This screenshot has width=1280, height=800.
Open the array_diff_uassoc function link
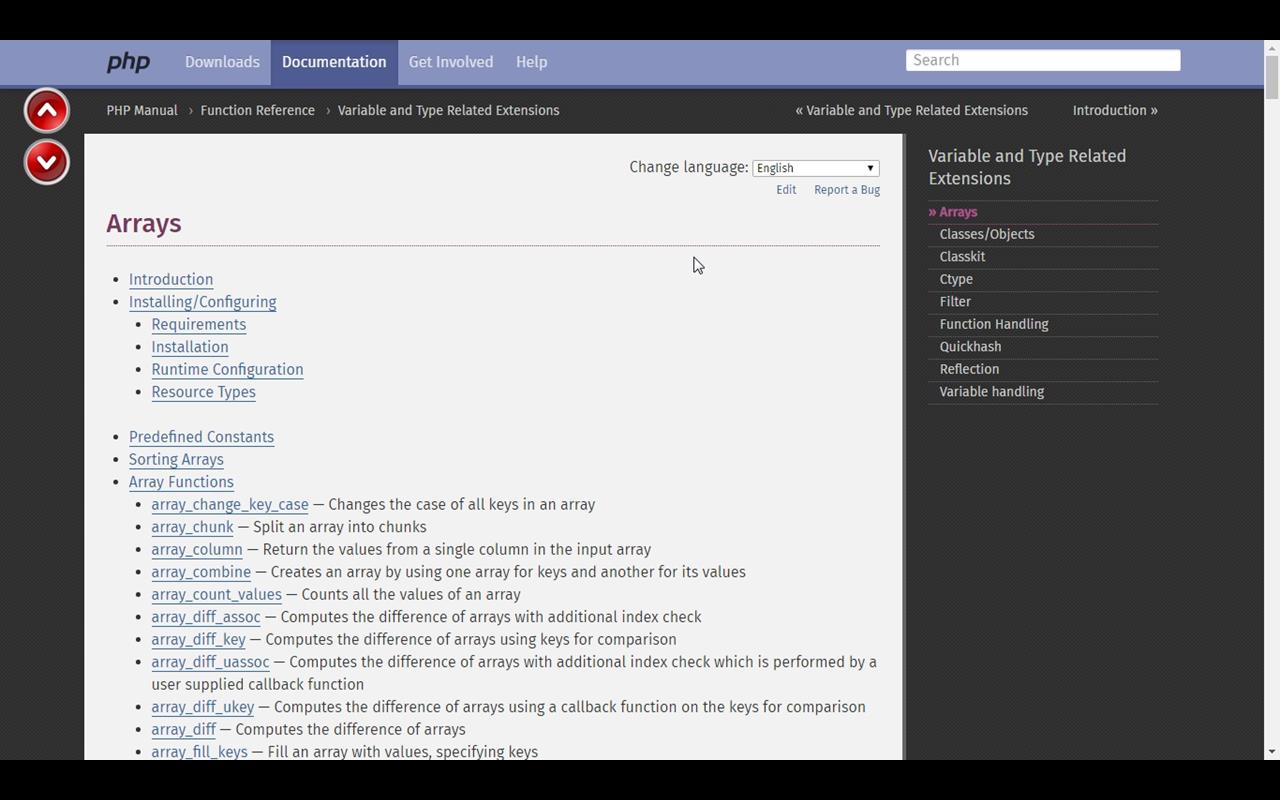(x=210, y=662)
